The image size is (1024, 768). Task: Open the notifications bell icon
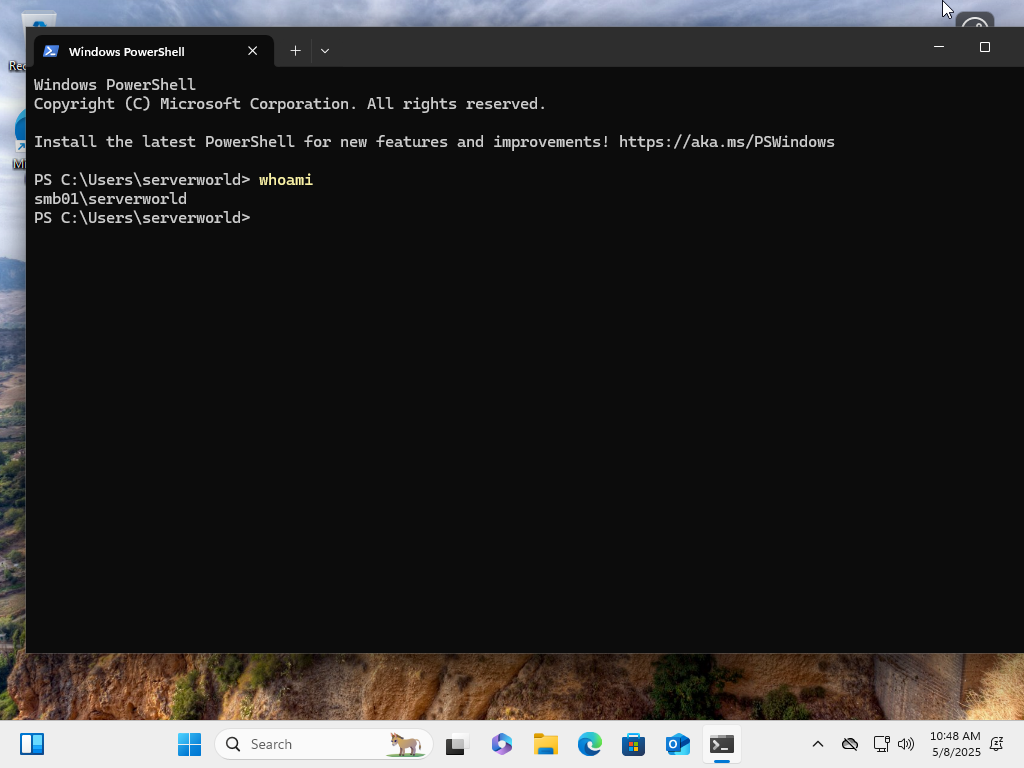997,744
